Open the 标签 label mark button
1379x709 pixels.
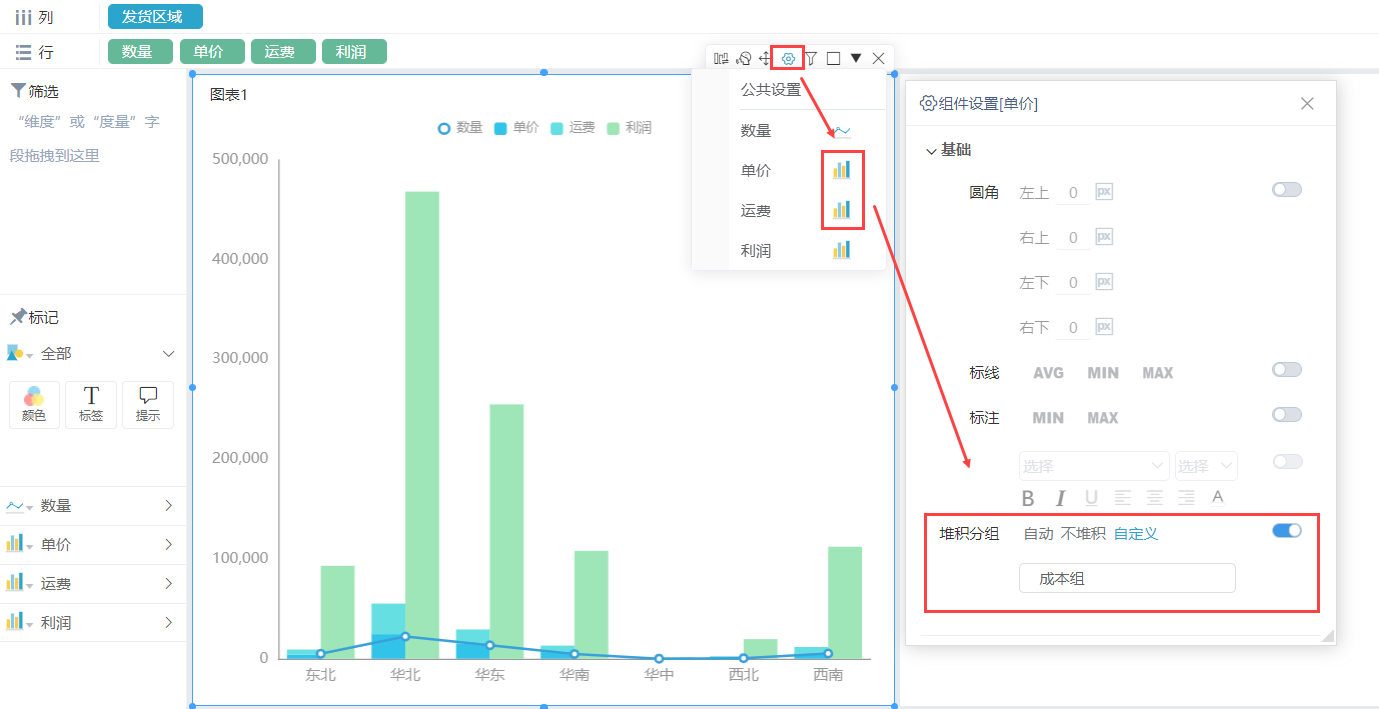point(91,405)
